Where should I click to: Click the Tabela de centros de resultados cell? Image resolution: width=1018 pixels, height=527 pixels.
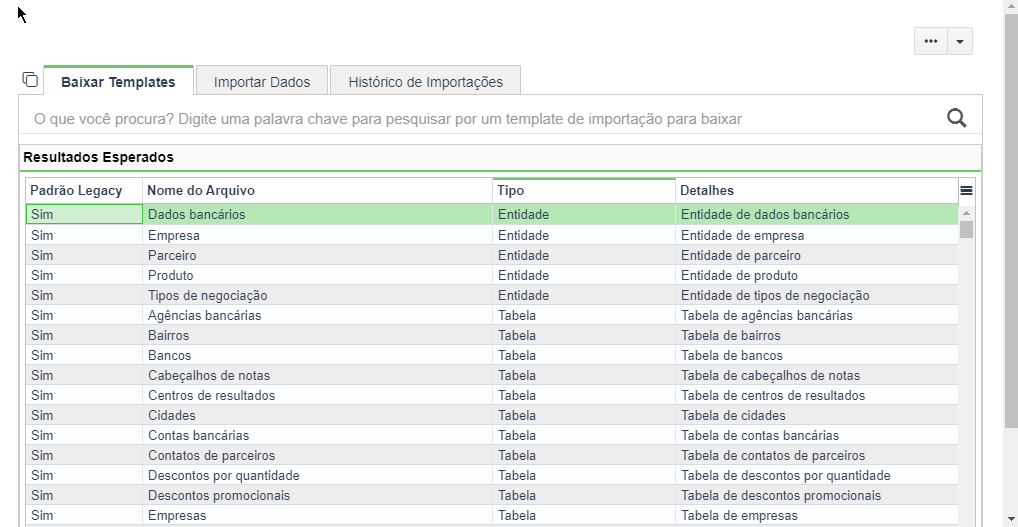click(x=817, y=395)
